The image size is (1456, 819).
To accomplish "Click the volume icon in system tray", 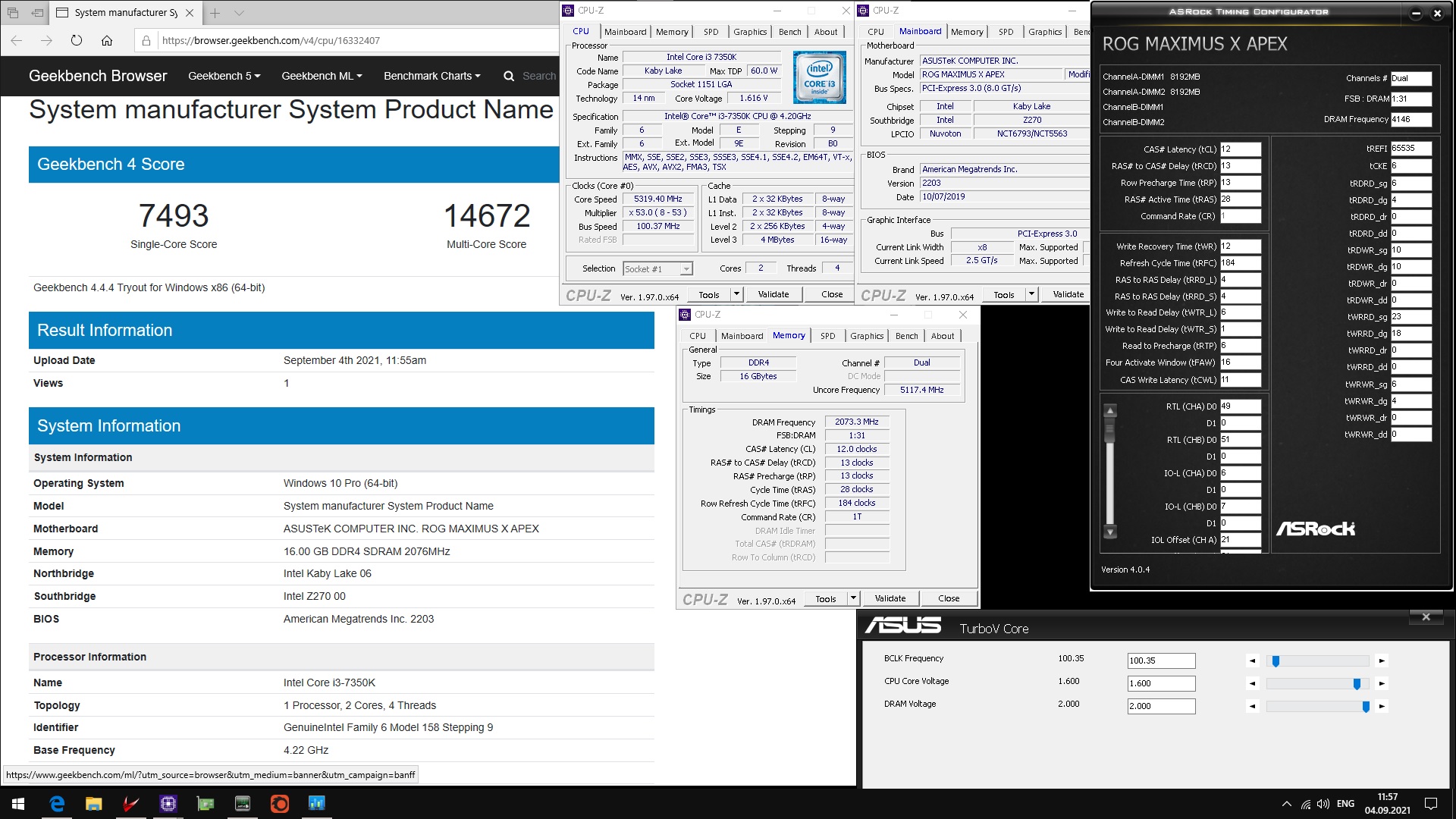I will tap(1323, 804).
